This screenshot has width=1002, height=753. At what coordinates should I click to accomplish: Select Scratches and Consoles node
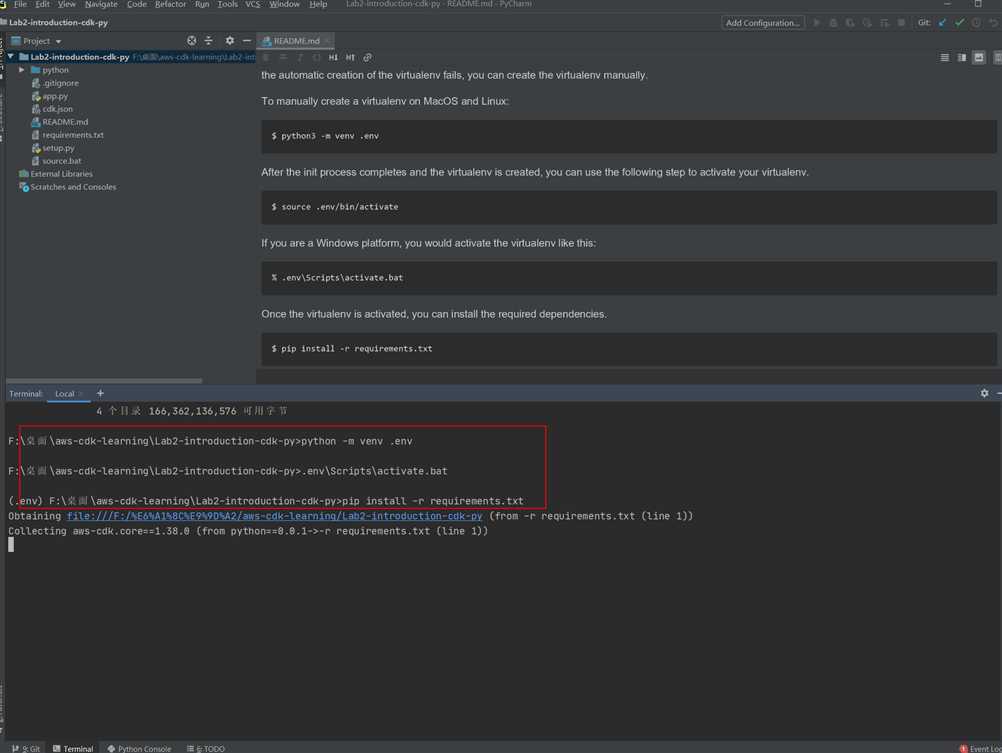tap(73, 187)
